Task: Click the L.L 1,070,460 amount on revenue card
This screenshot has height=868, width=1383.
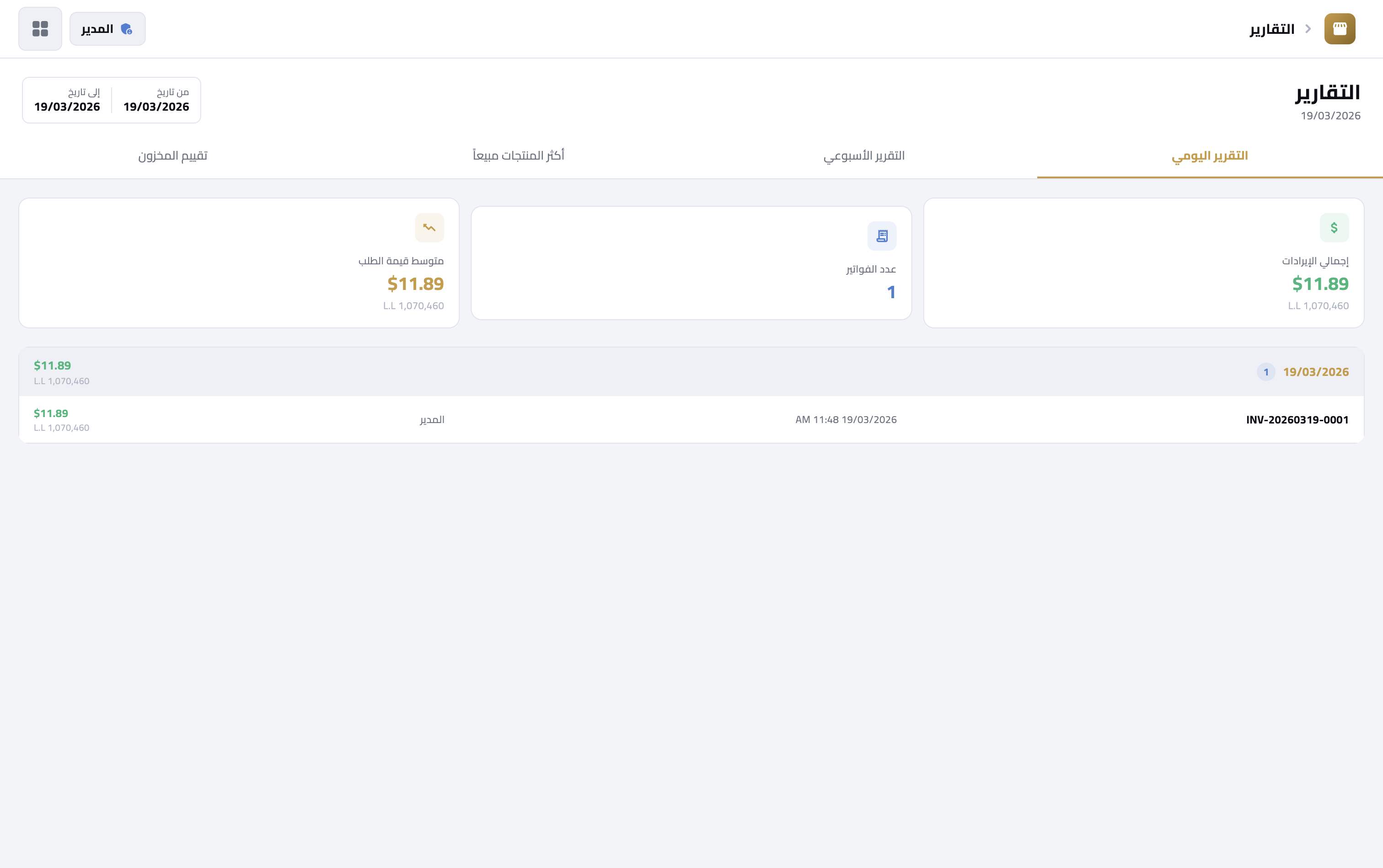Action: pyautogui.click(x=1318, y=305)
